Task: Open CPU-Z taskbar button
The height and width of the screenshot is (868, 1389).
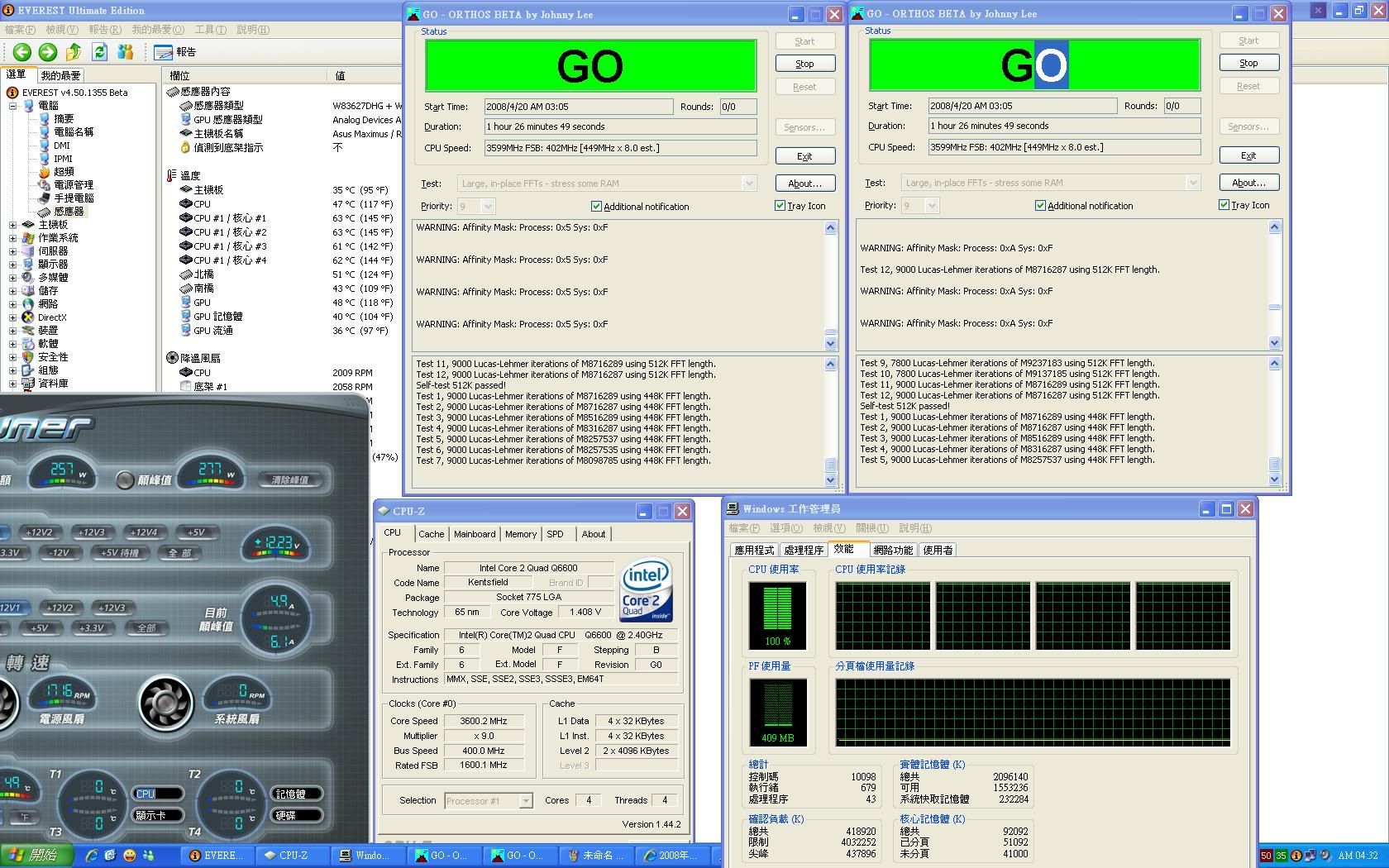Action: click(292, 856)
